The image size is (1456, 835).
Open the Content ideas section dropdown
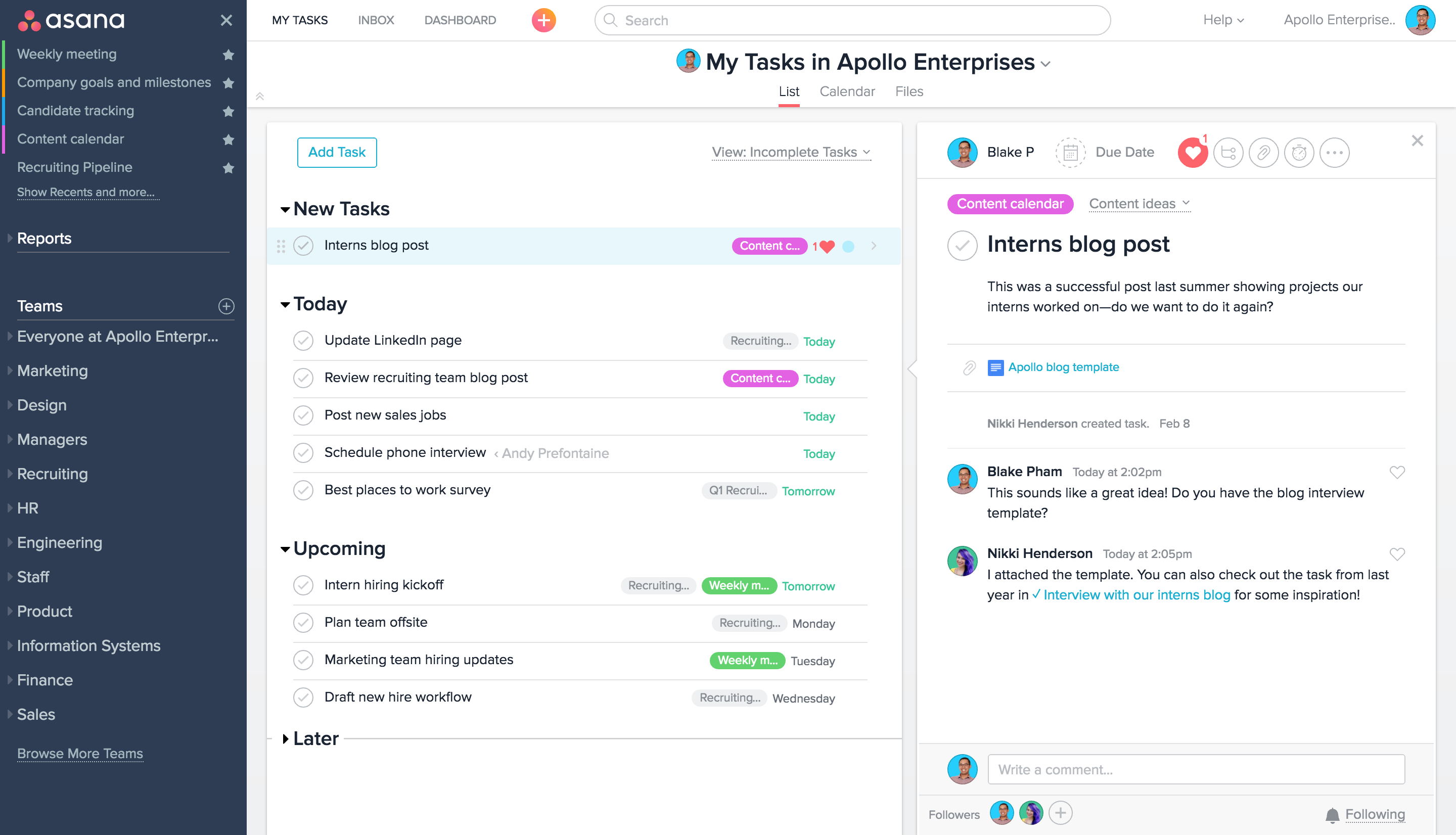pos(1140,204)
